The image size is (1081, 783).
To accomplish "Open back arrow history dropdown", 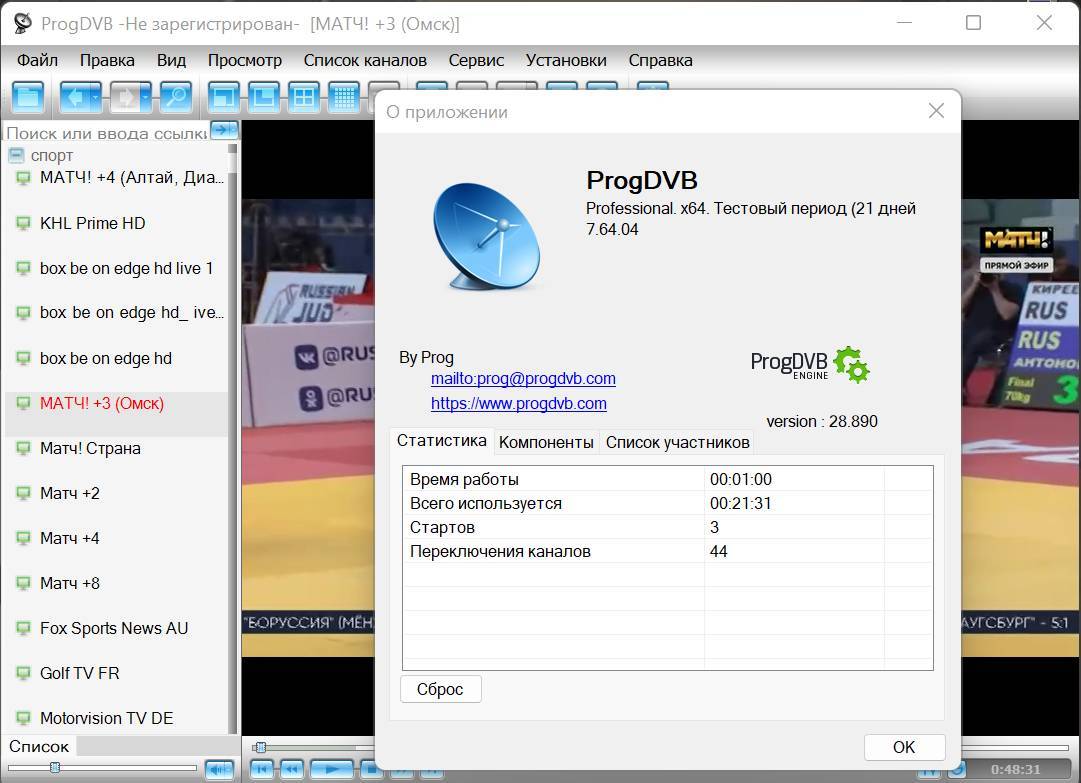I will 97,97.
